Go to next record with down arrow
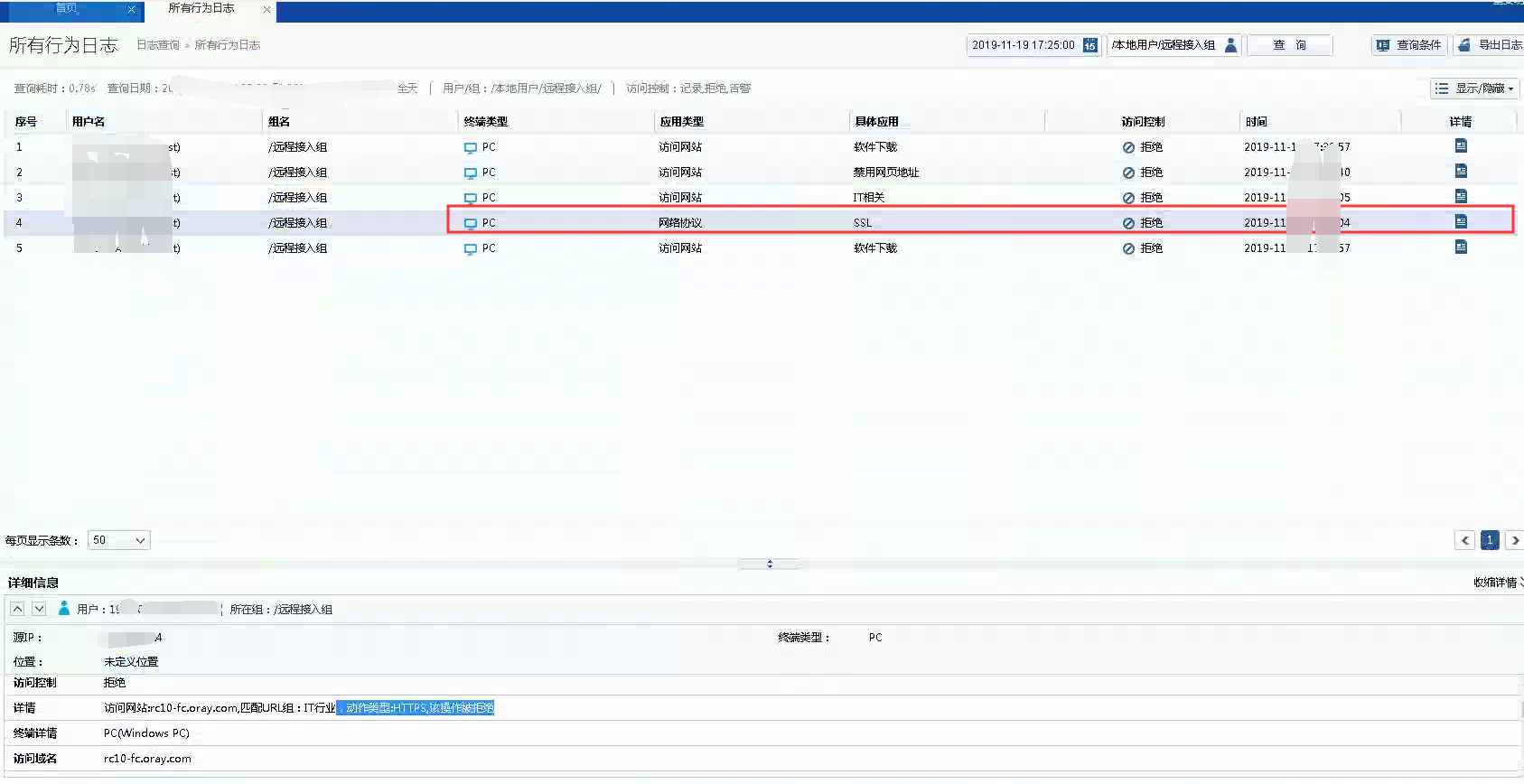The width and height of the screenshot is (1524, 784). point(39,609)
